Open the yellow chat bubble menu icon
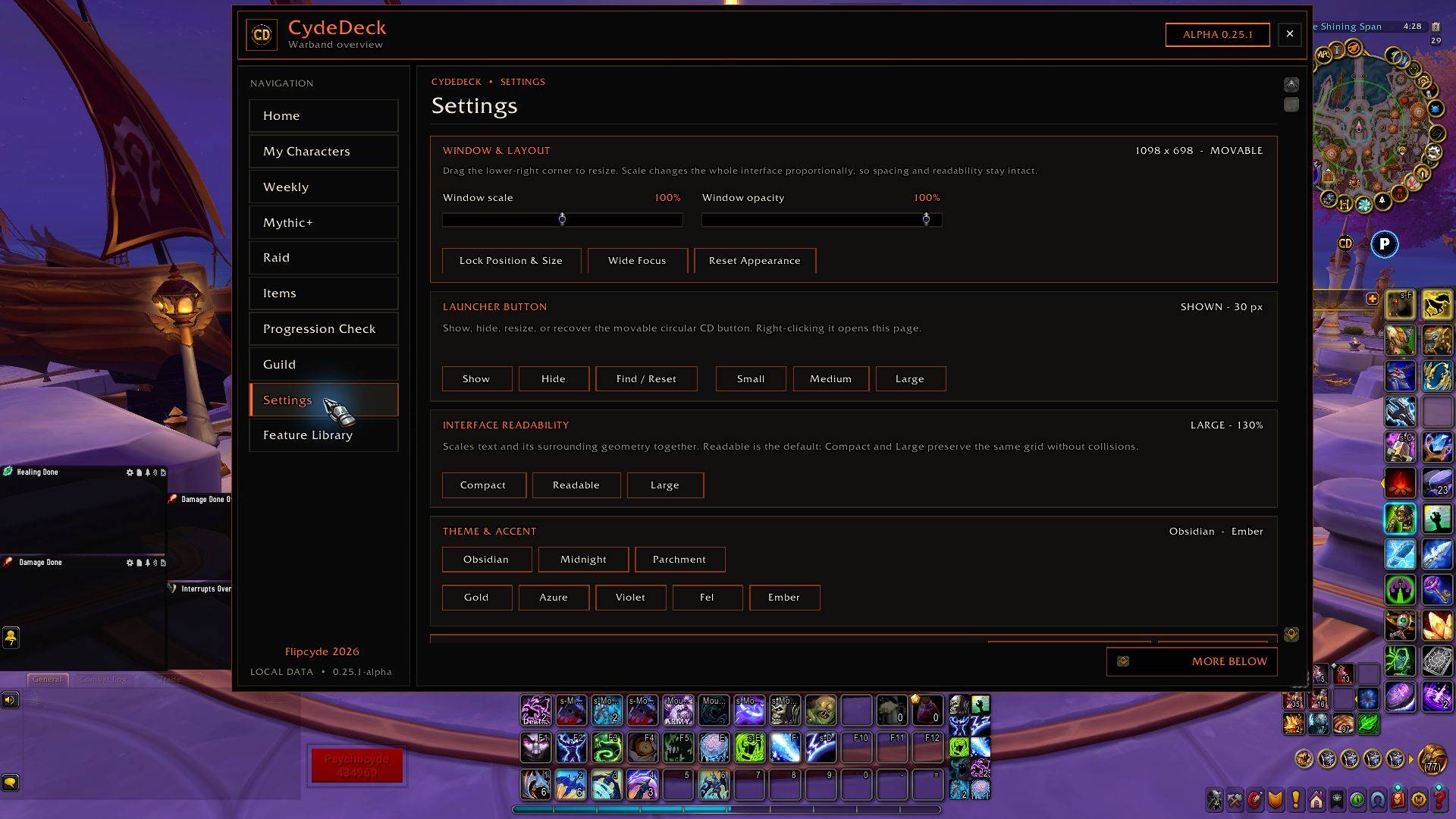 click(10, 782)
